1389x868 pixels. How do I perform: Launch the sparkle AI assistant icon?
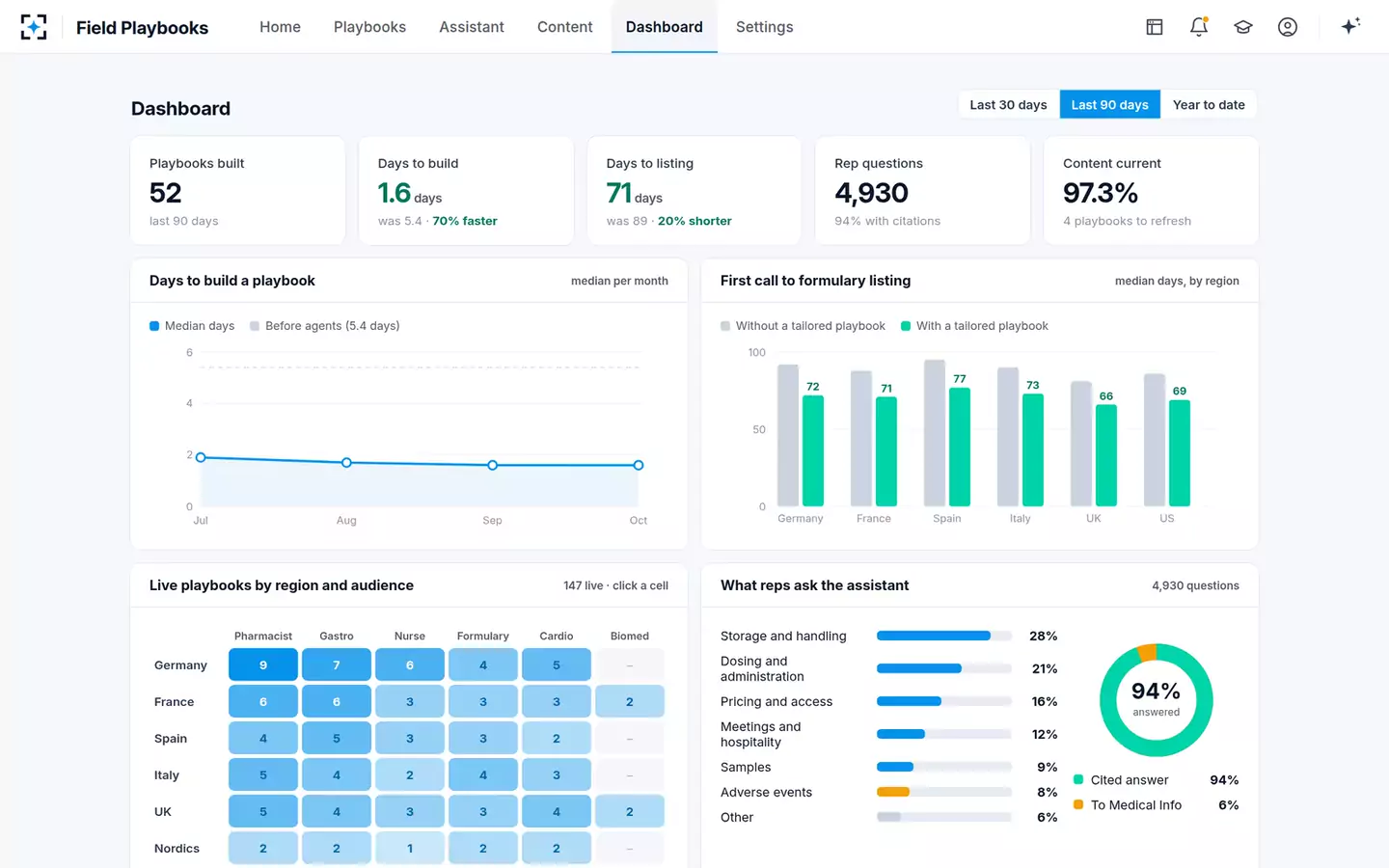point(1350,26)
